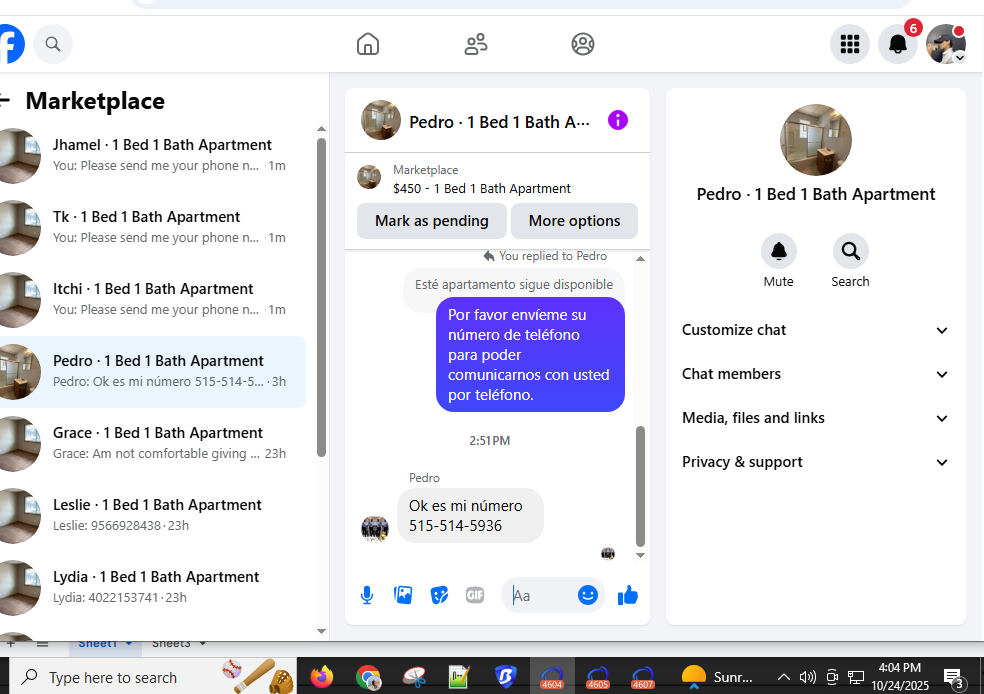Screen dimensions: 984x694
Task: Click the Facebook logo
Action: point(11,44)
